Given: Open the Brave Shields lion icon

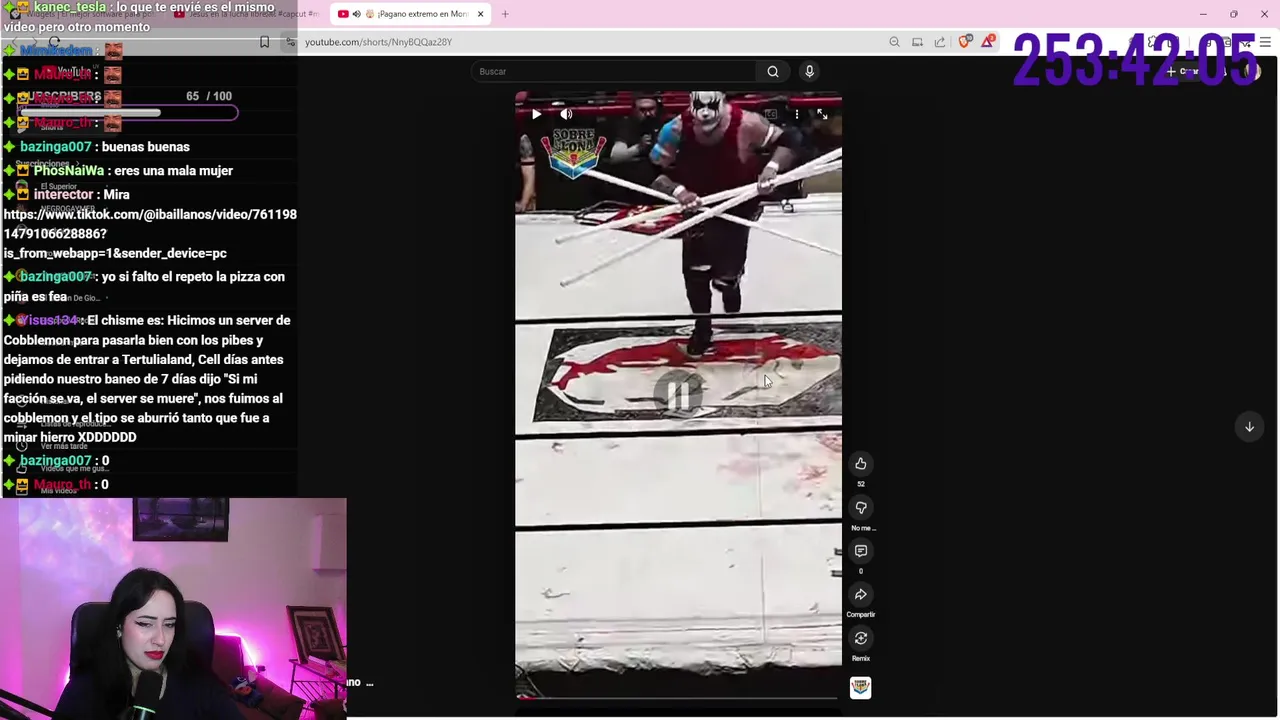Looking at the screenshot, I should [x=964, y=42].
